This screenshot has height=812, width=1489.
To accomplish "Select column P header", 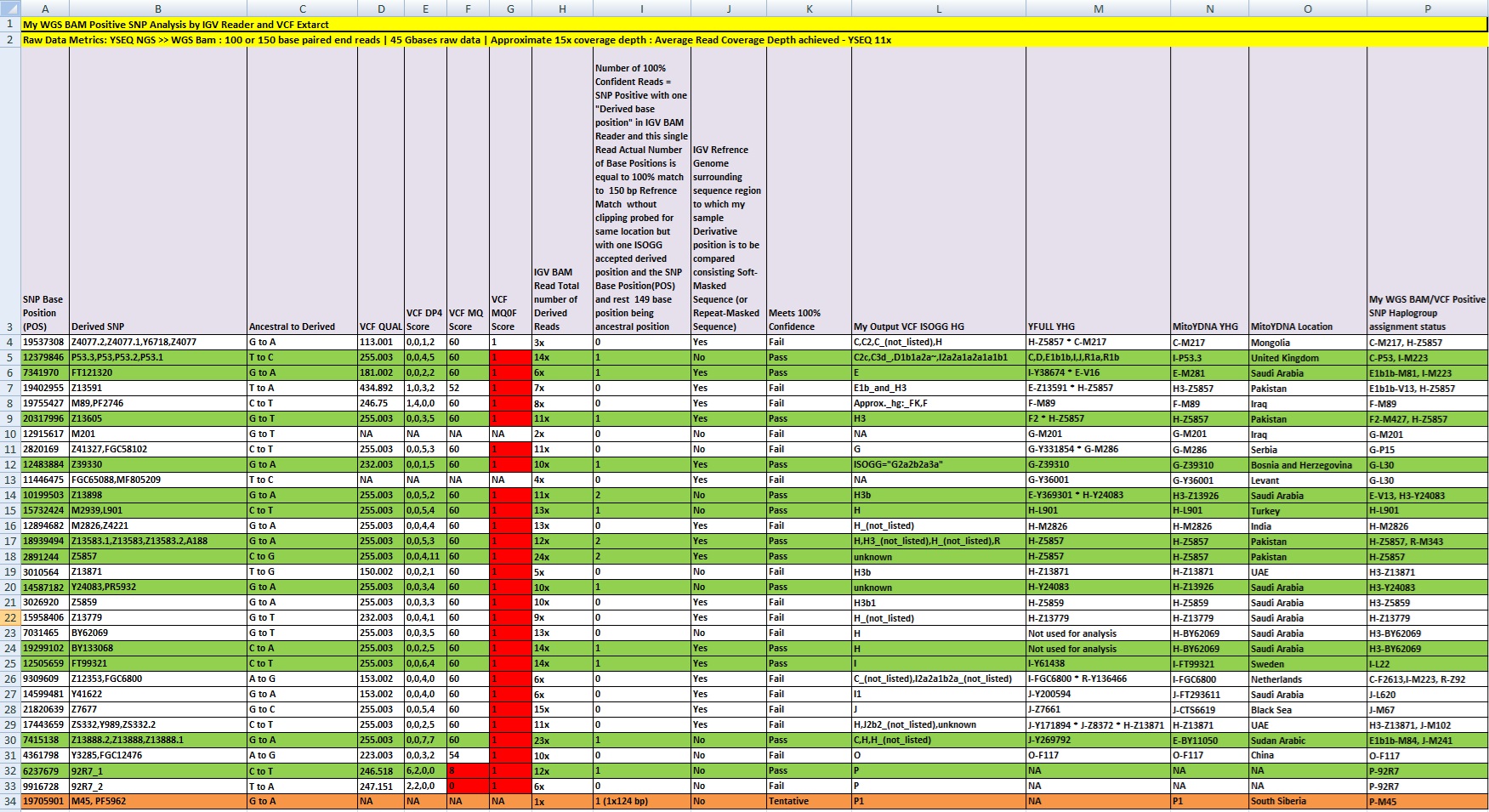I will (1428, 9).
